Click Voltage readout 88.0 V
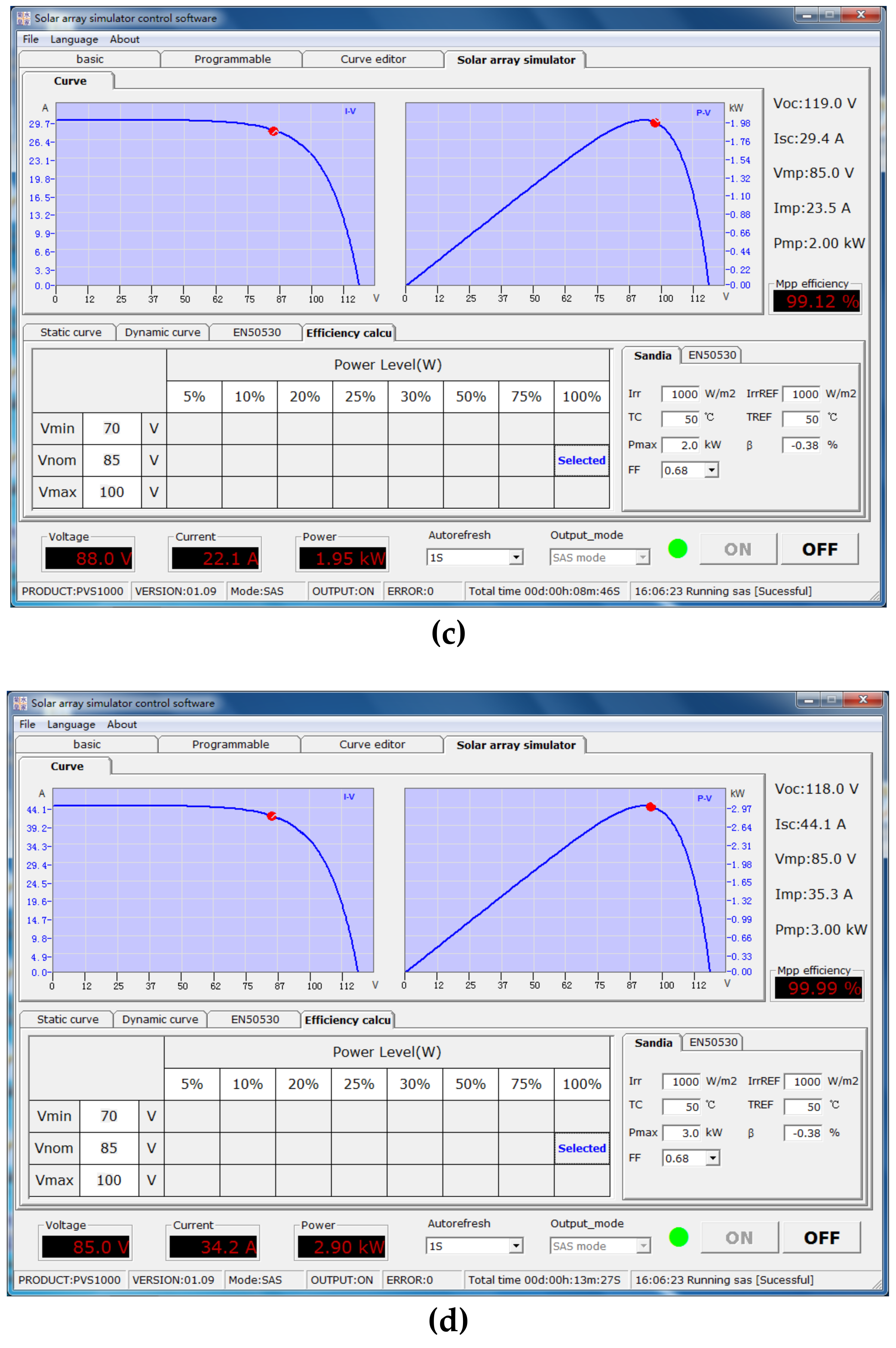This screenshot has height=1348, width=896. pos(89,558)
